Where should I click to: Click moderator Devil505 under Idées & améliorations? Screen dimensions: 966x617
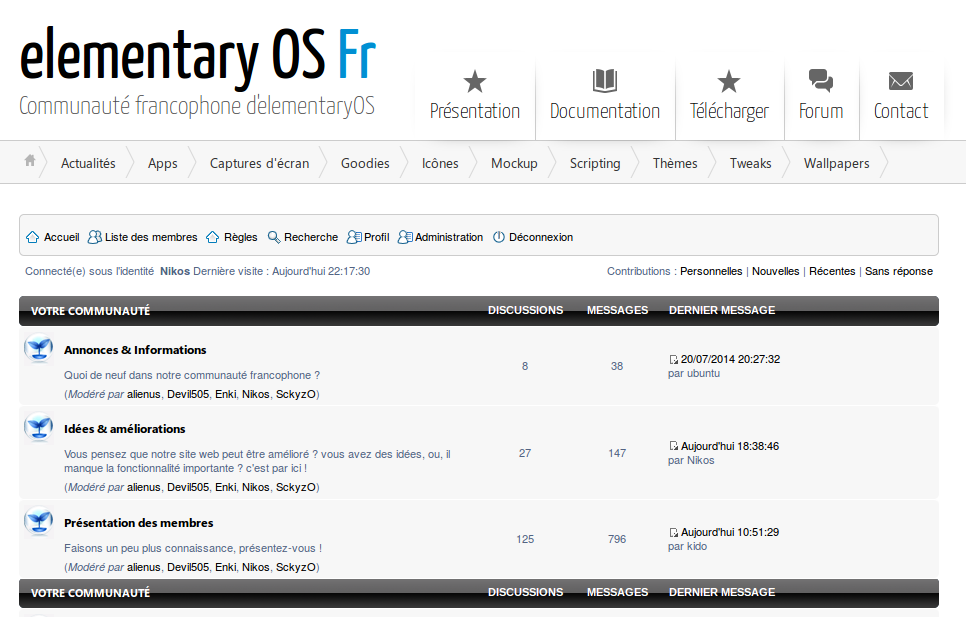(x=188, y=487)
